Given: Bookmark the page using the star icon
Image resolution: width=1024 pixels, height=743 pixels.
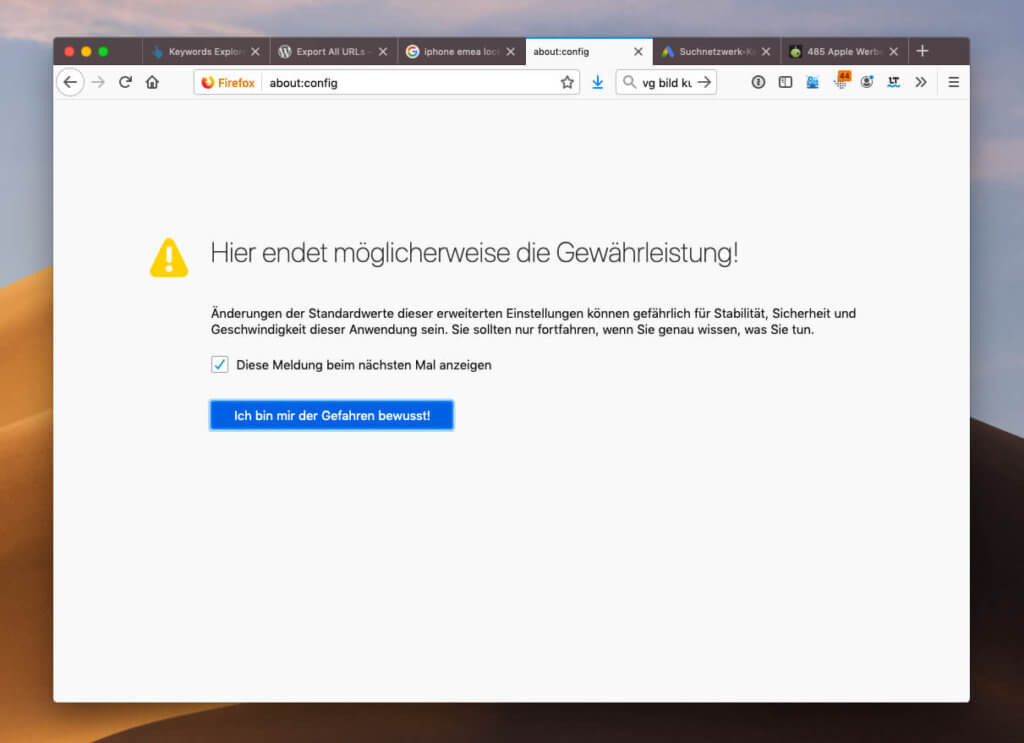Looking at the screenshot, I should [568, 82].
